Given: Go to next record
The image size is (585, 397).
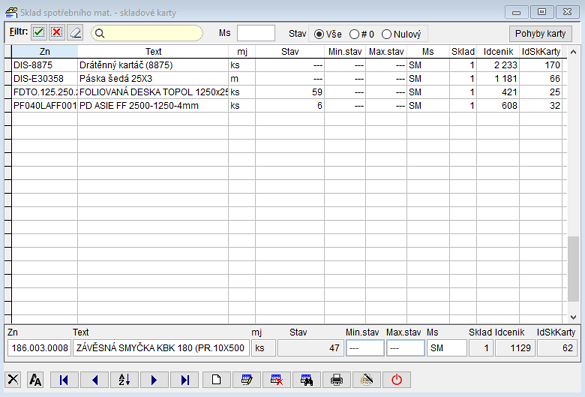Looking at the screenshot, I should click(154, 380).
